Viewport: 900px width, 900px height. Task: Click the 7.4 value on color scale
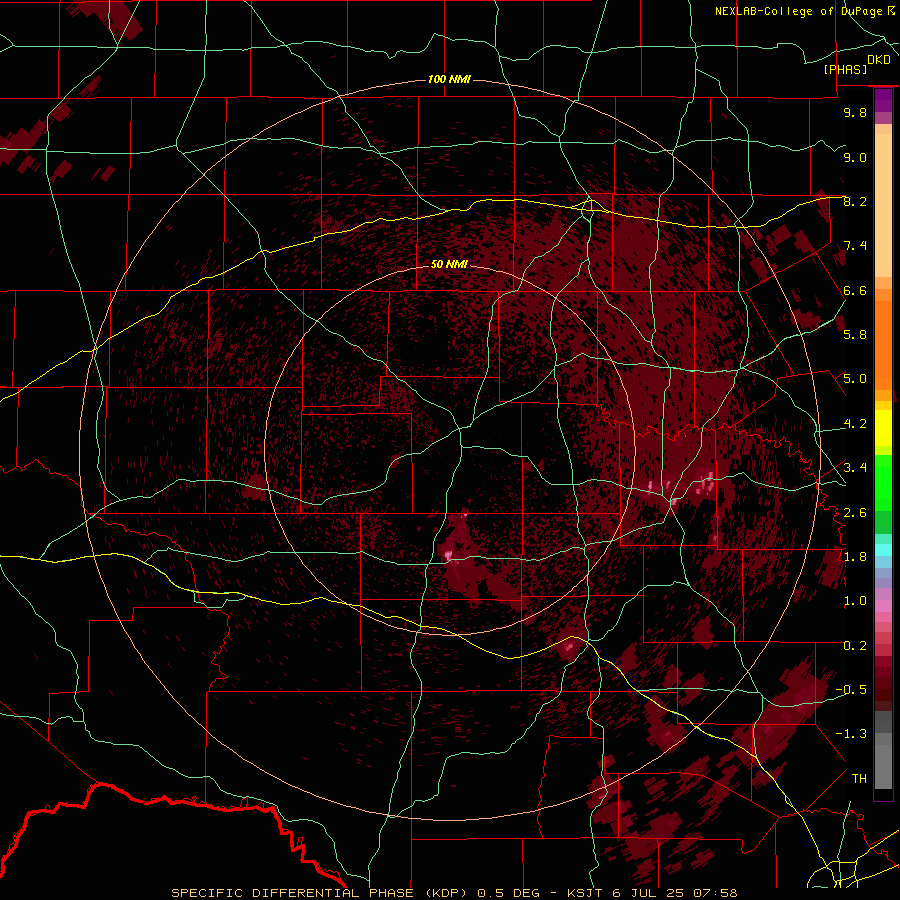click(x=855, y=246)
